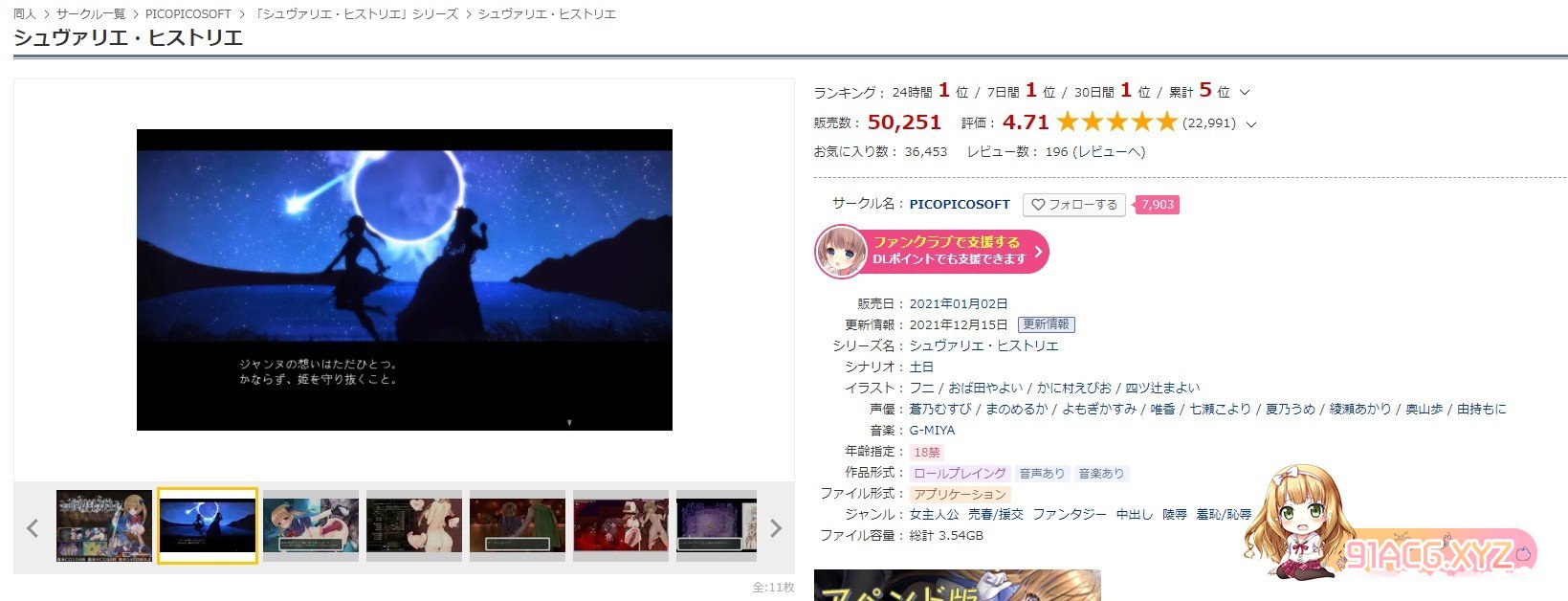Image resolution: width=1568 pixels, height=601 pixels.
Task: Open the シュヴァリエ・ヒストリエ series name link
Action: (983, 345)
